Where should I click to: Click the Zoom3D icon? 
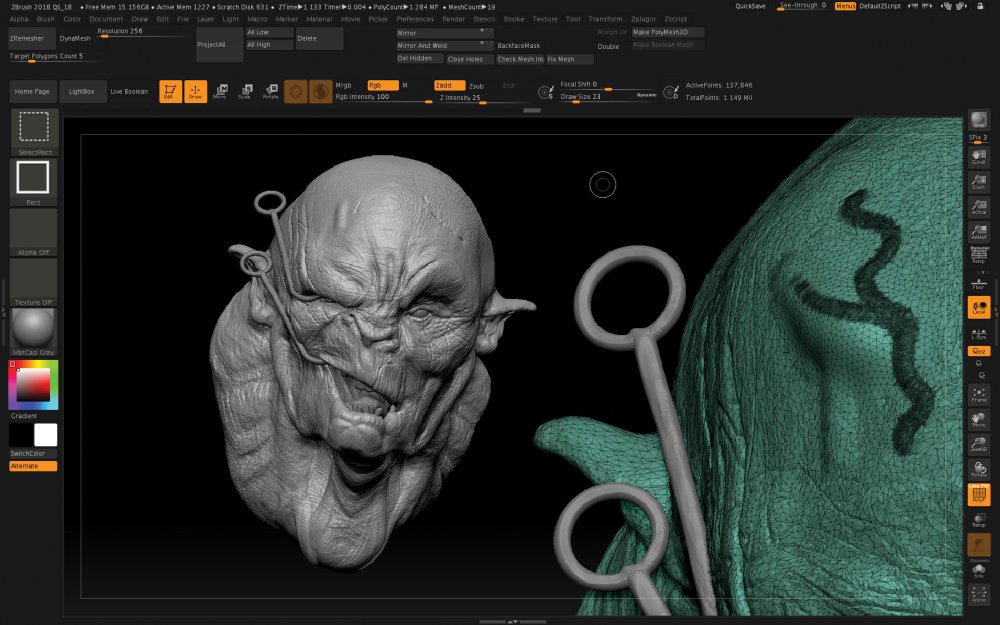(978, 445)
